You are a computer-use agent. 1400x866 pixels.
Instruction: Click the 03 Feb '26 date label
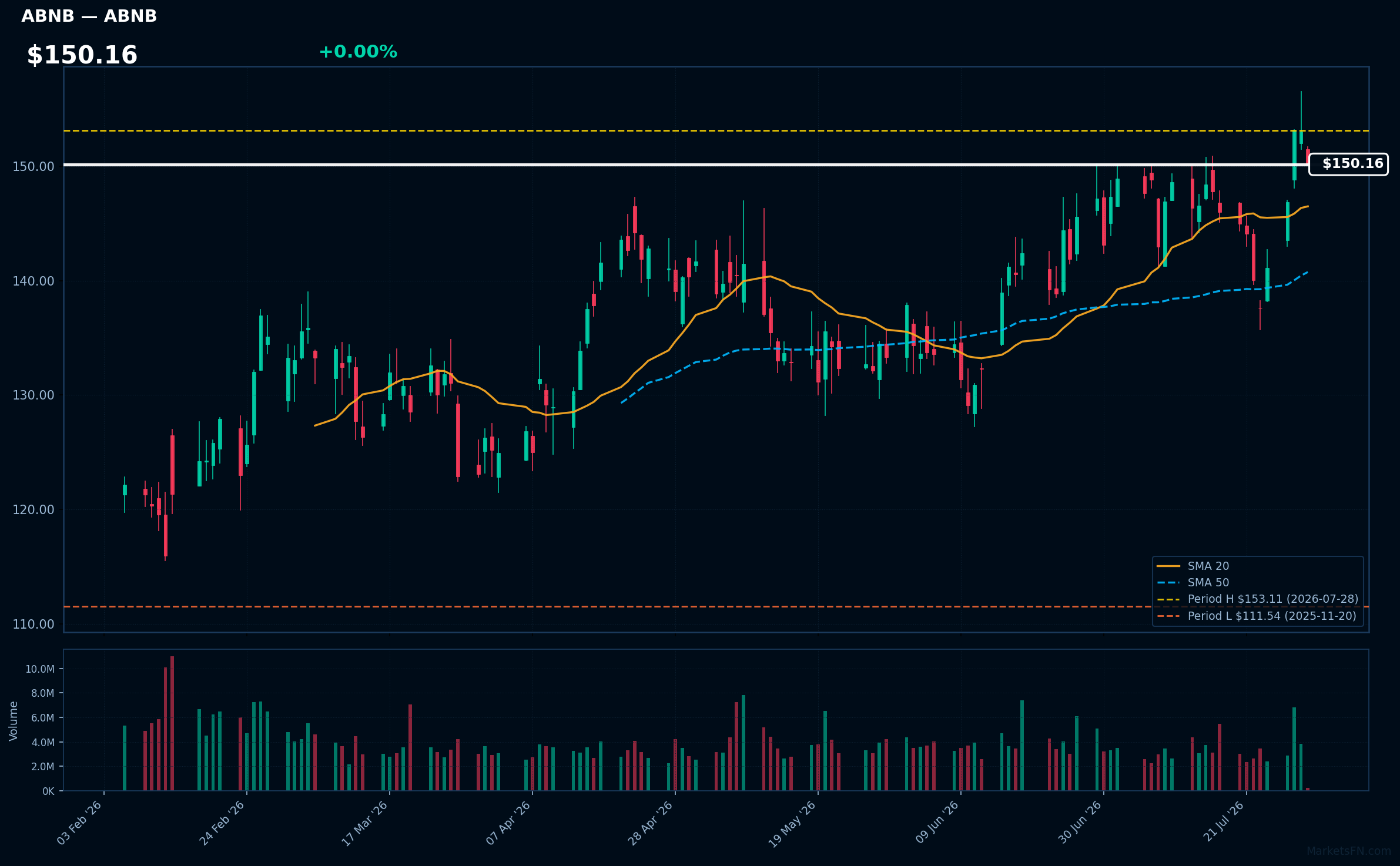[x=79, y=823]
